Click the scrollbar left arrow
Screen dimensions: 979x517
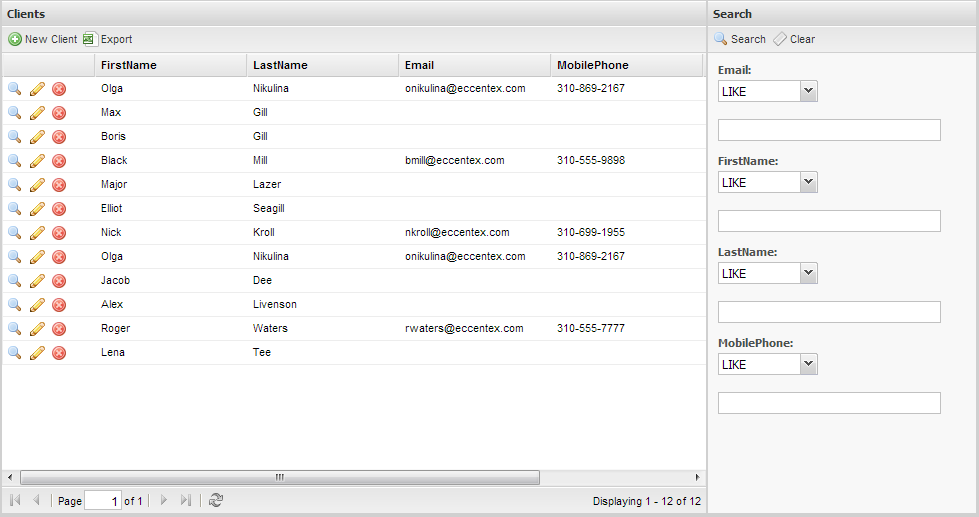click(x=10, y=478)
